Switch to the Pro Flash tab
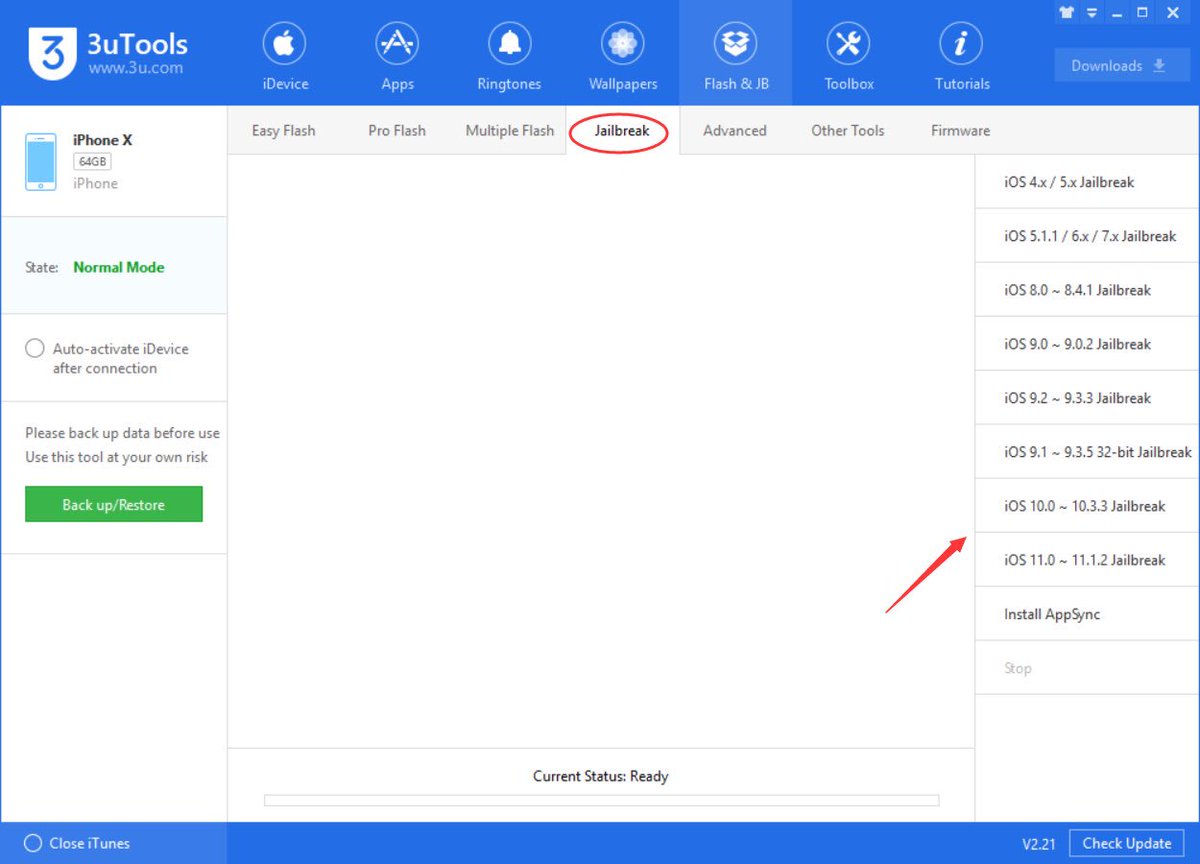 coord(397,130)
